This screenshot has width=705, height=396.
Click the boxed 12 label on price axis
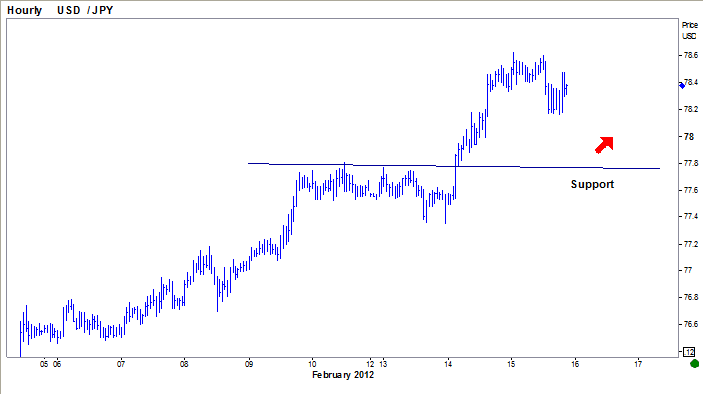(x=689, y=352)
